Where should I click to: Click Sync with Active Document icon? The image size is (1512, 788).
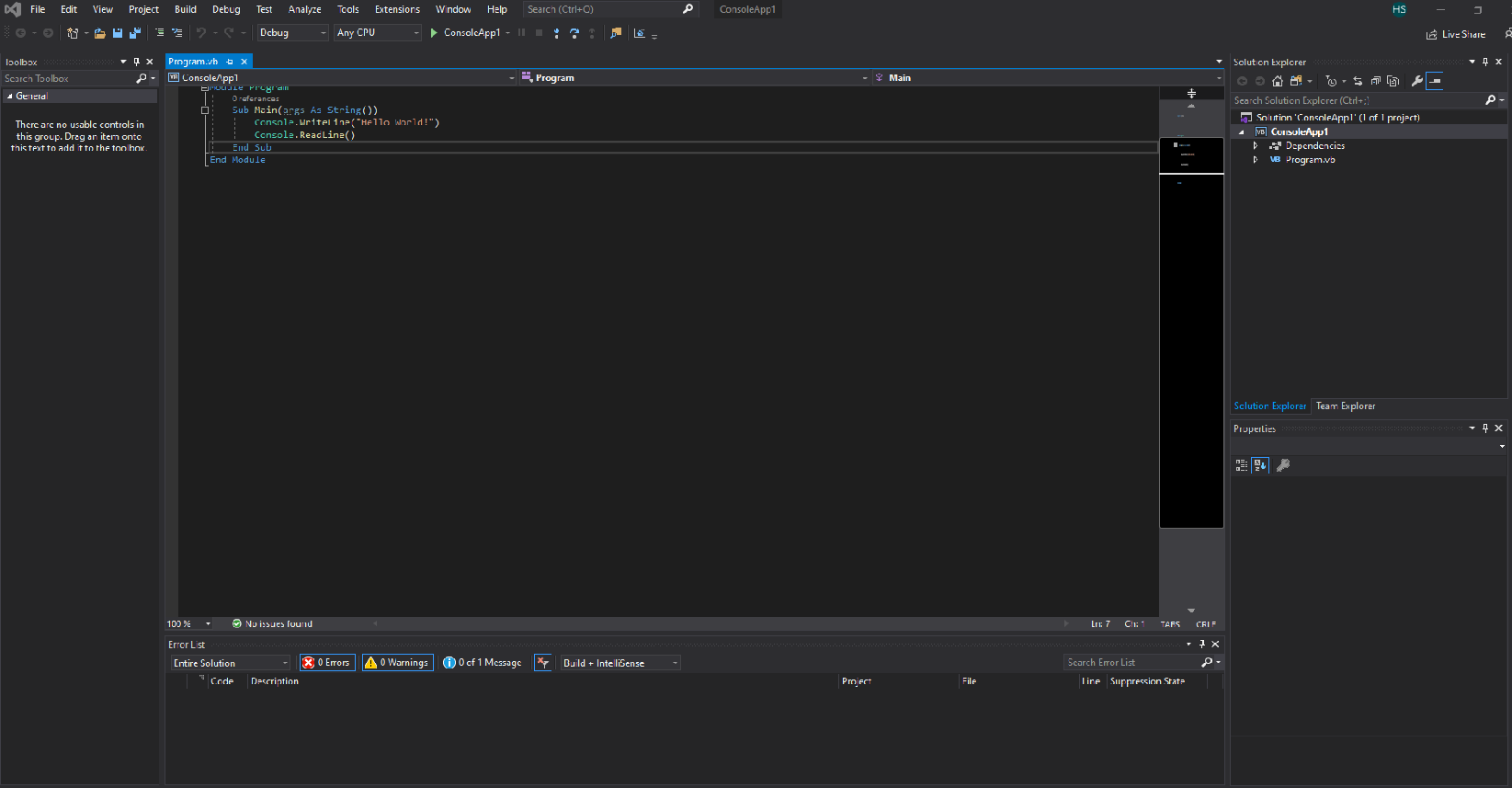(1358, 81)
